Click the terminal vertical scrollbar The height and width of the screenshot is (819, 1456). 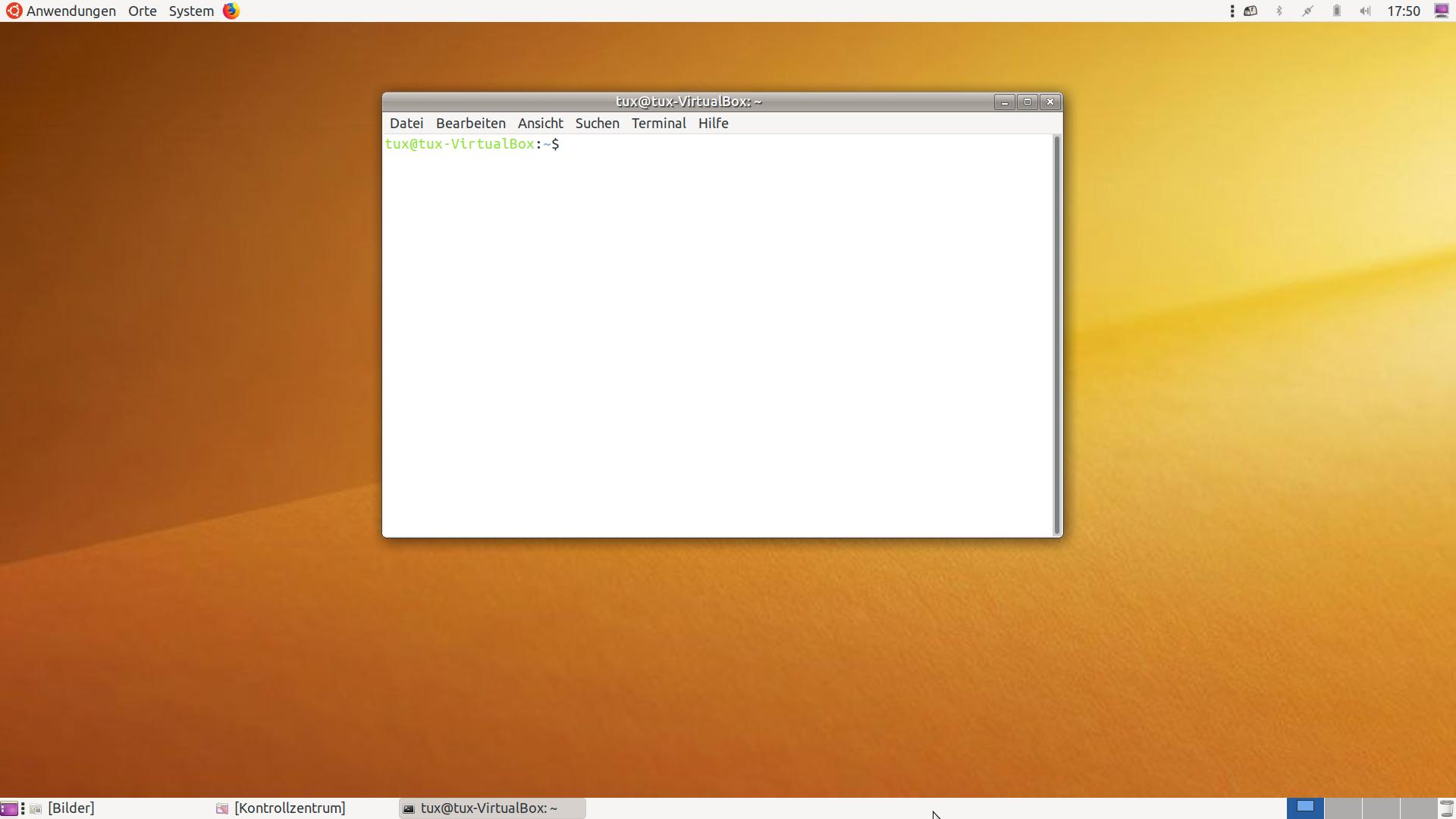[x=1056, y=334]
